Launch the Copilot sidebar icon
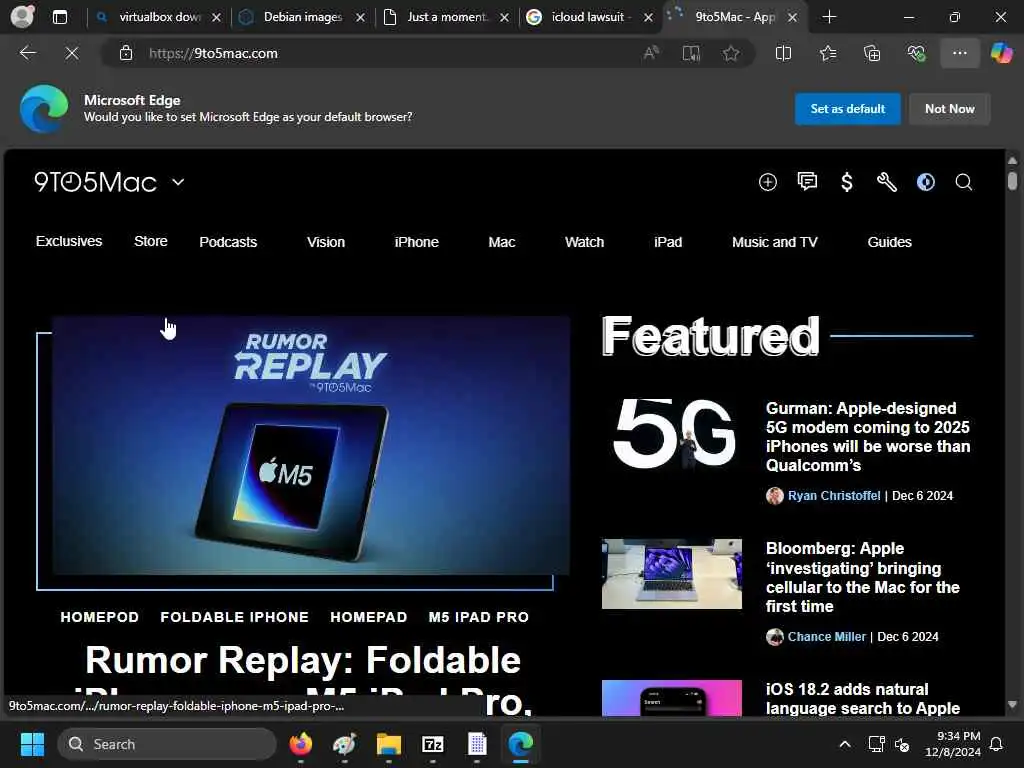 point(1001,53)
